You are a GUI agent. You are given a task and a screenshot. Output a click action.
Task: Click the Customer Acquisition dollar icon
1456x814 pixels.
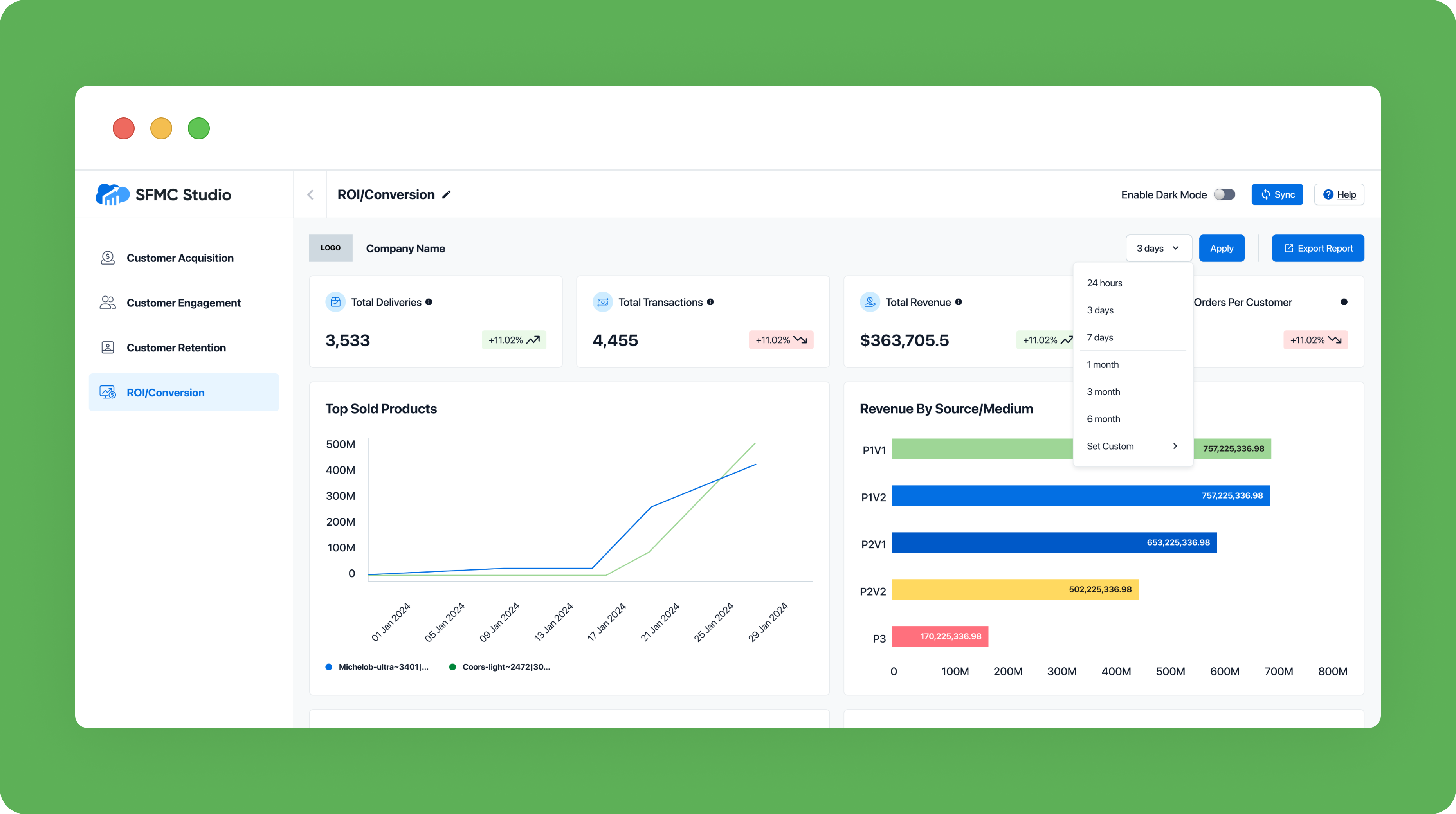107,258
